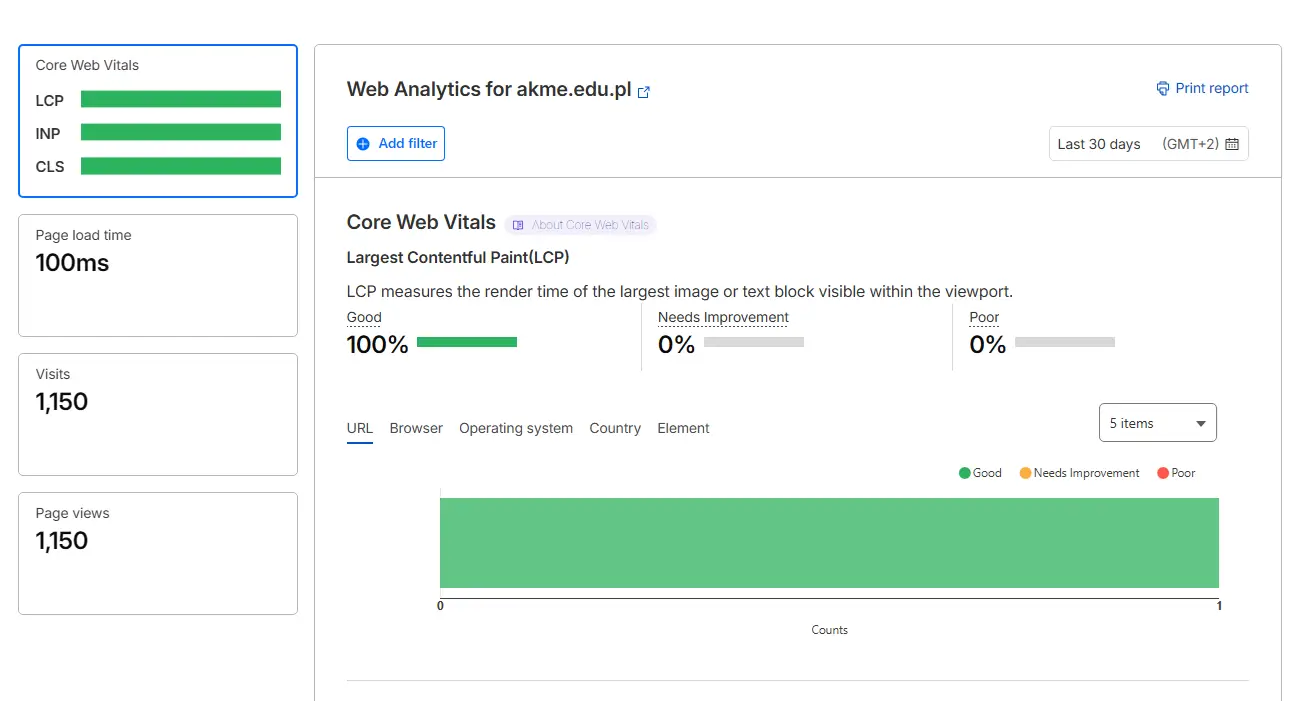
Task: Switch to the Browser tab
Action: click(416, 428)
